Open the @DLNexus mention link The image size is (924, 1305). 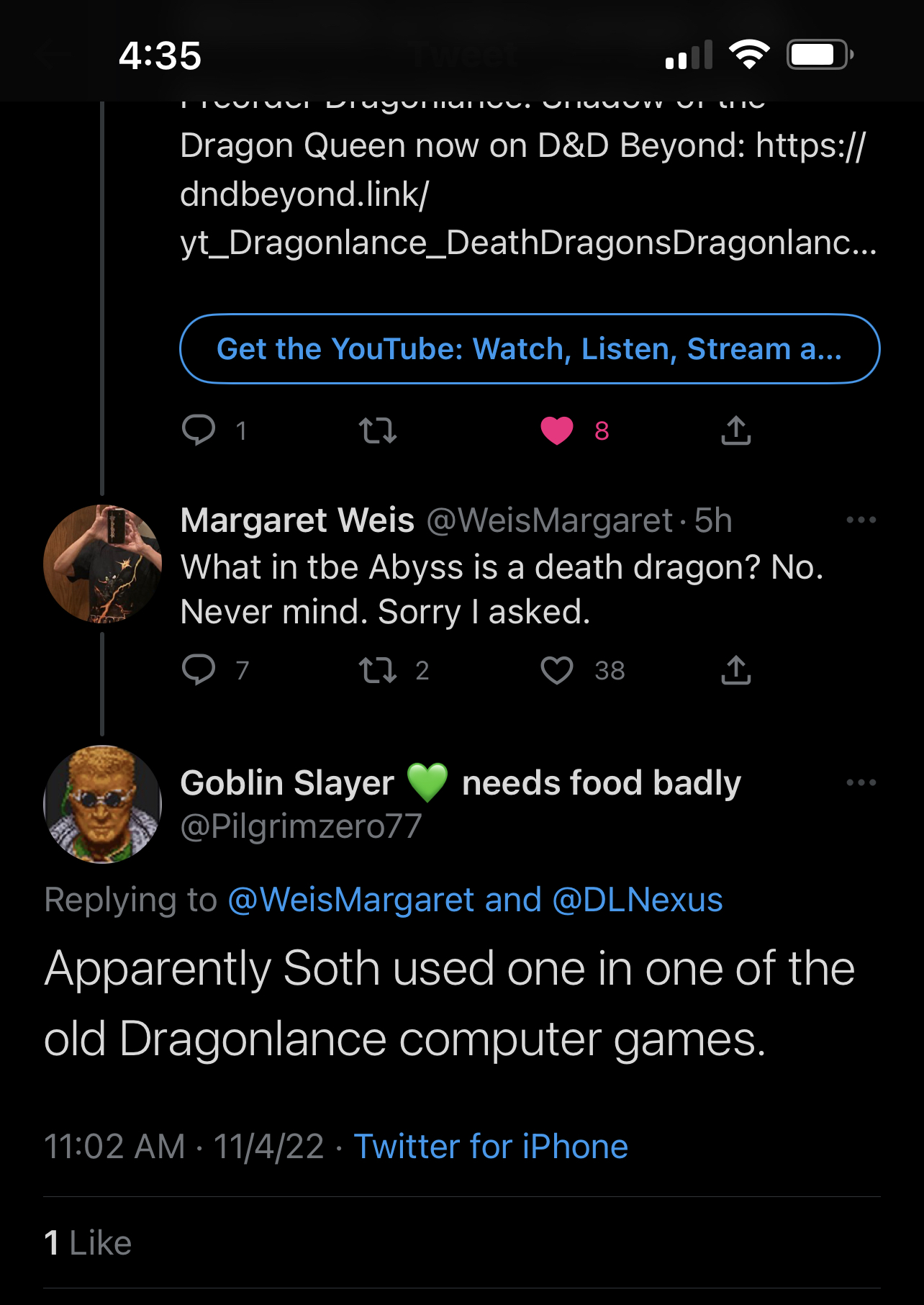tap(638, 900)
